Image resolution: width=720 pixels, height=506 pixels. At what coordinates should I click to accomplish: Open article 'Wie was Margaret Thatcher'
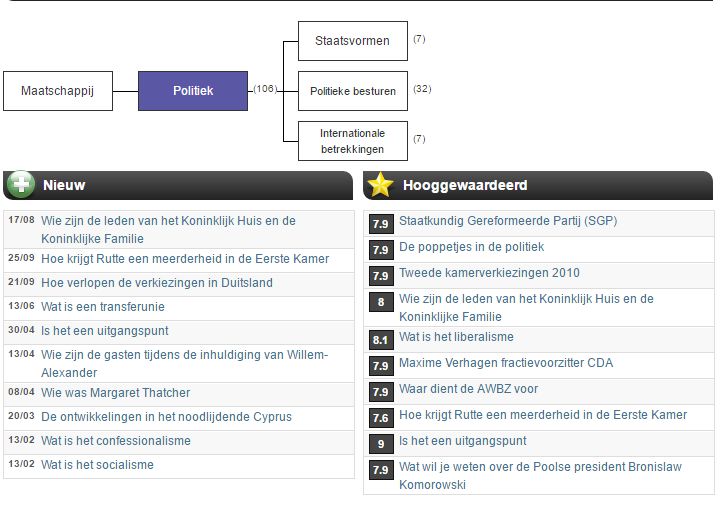tap(115, 393)
